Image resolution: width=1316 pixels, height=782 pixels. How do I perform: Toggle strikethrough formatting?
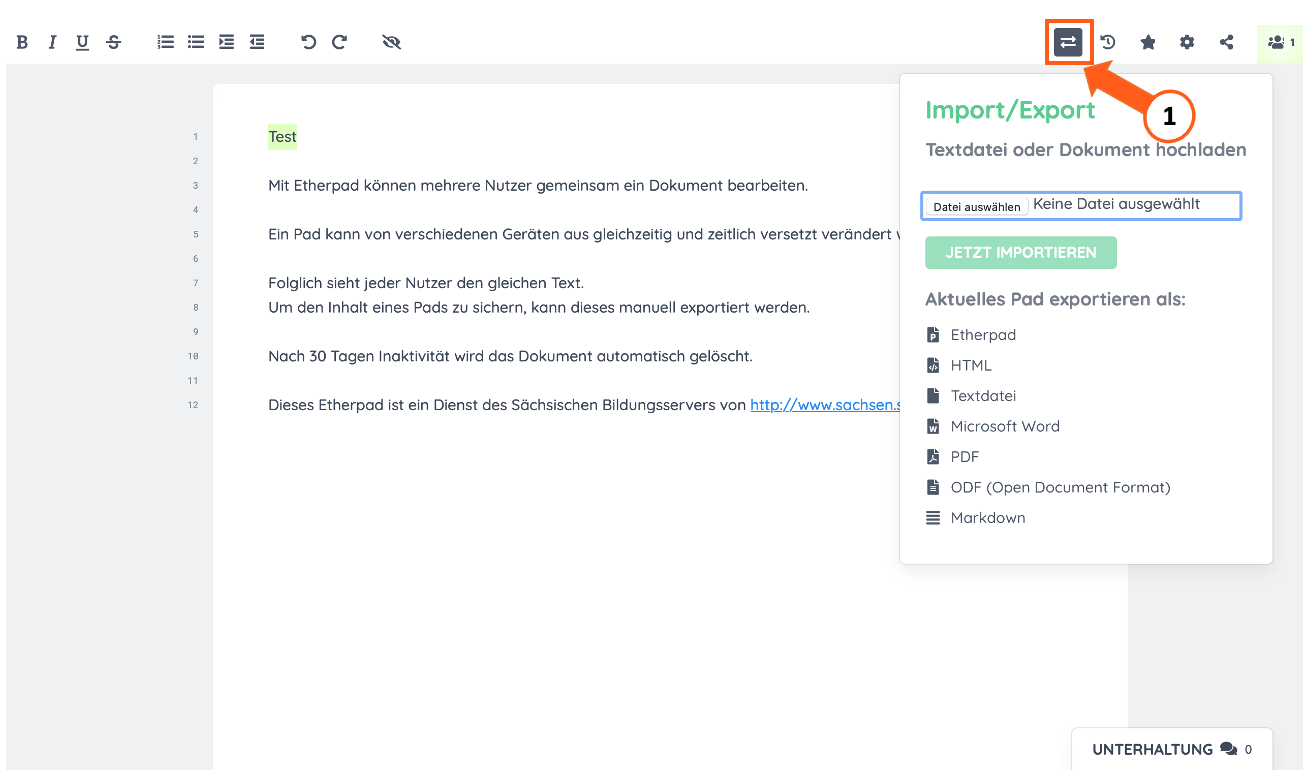coord(113,42)
